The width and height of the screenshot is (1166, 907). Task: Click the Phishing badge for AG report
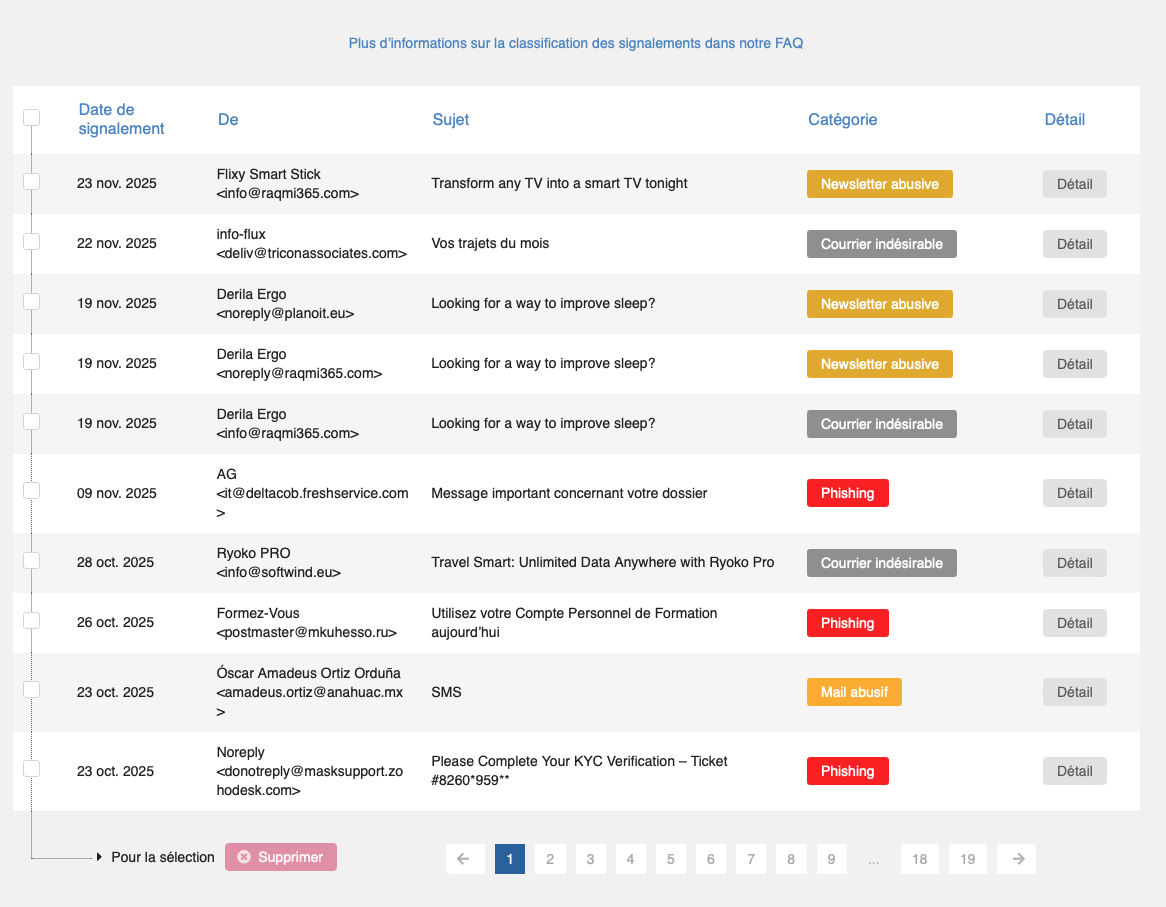point(847,493)
